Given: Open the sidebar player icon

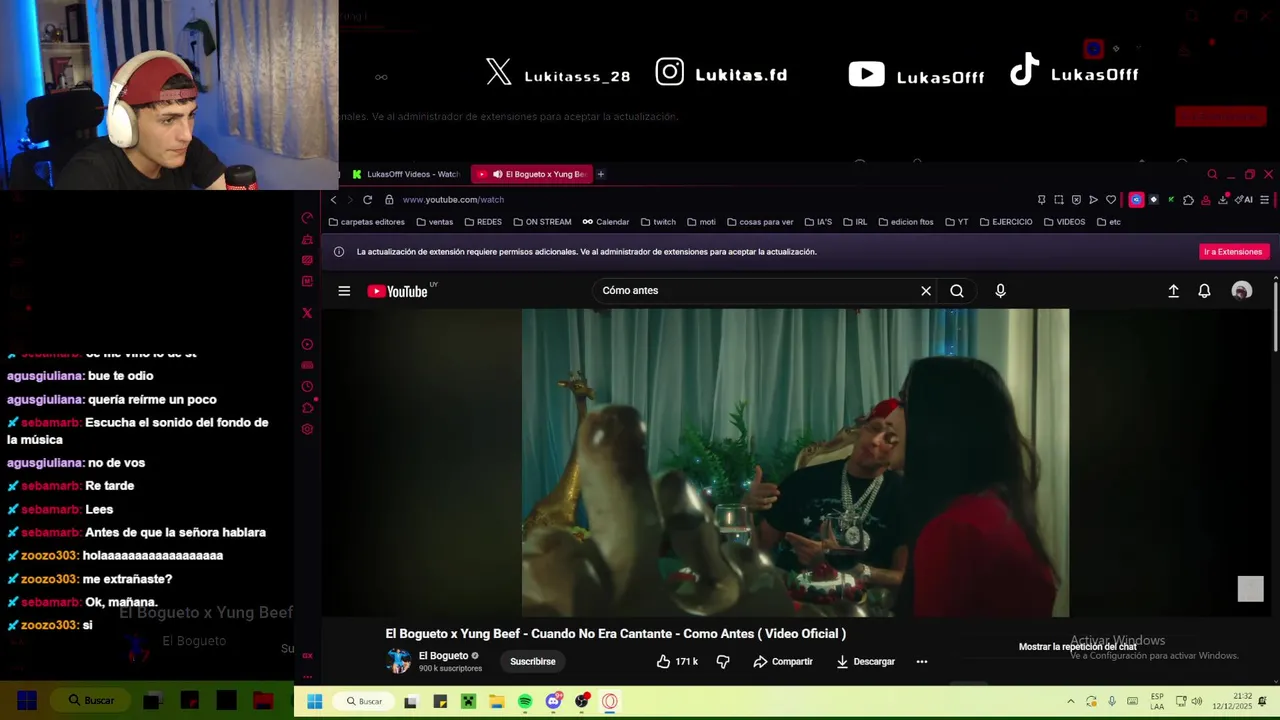Looking at the screenshot, I should coord(307,344).
